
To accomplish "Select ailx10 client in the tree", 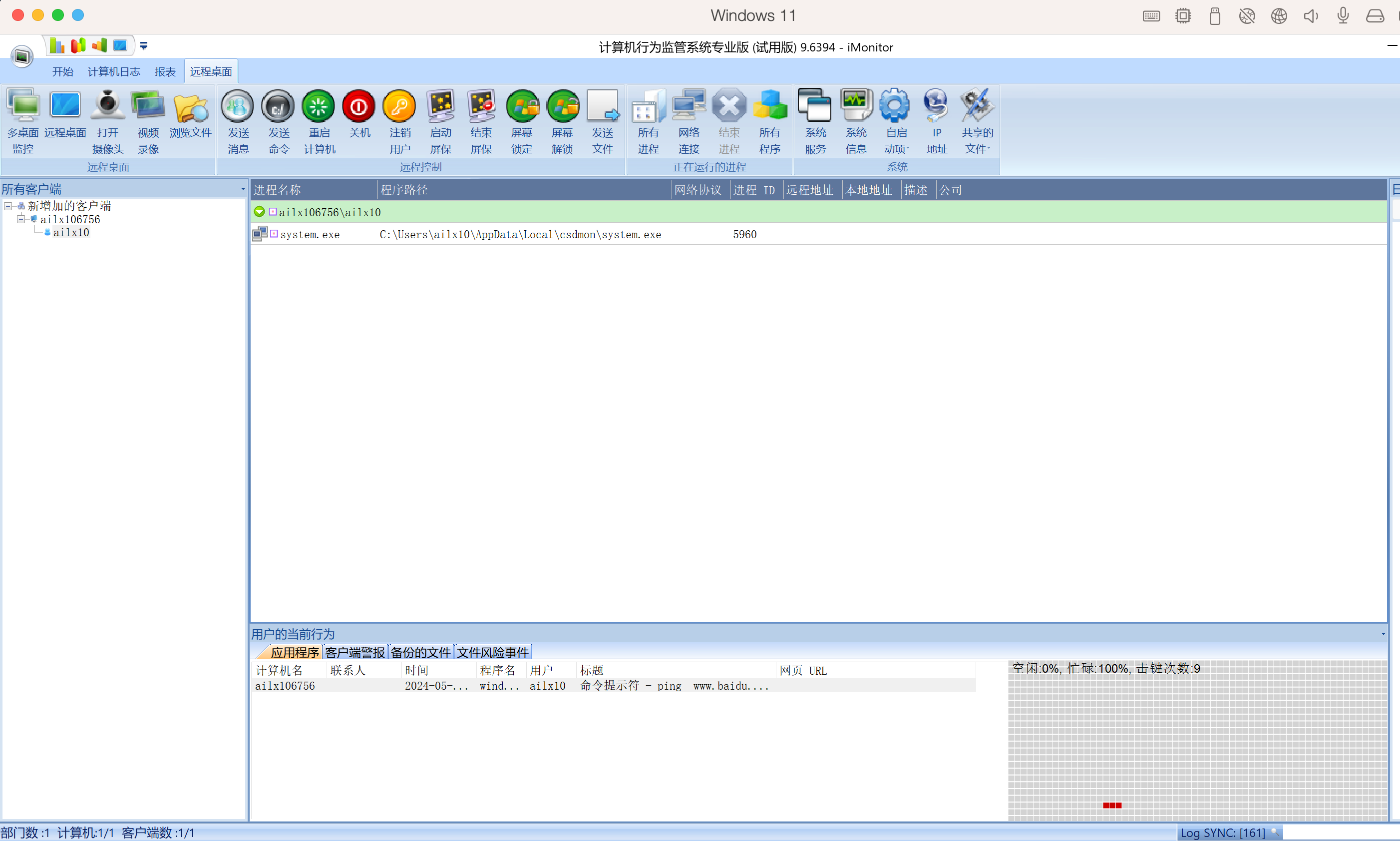I will pos(71,232).
